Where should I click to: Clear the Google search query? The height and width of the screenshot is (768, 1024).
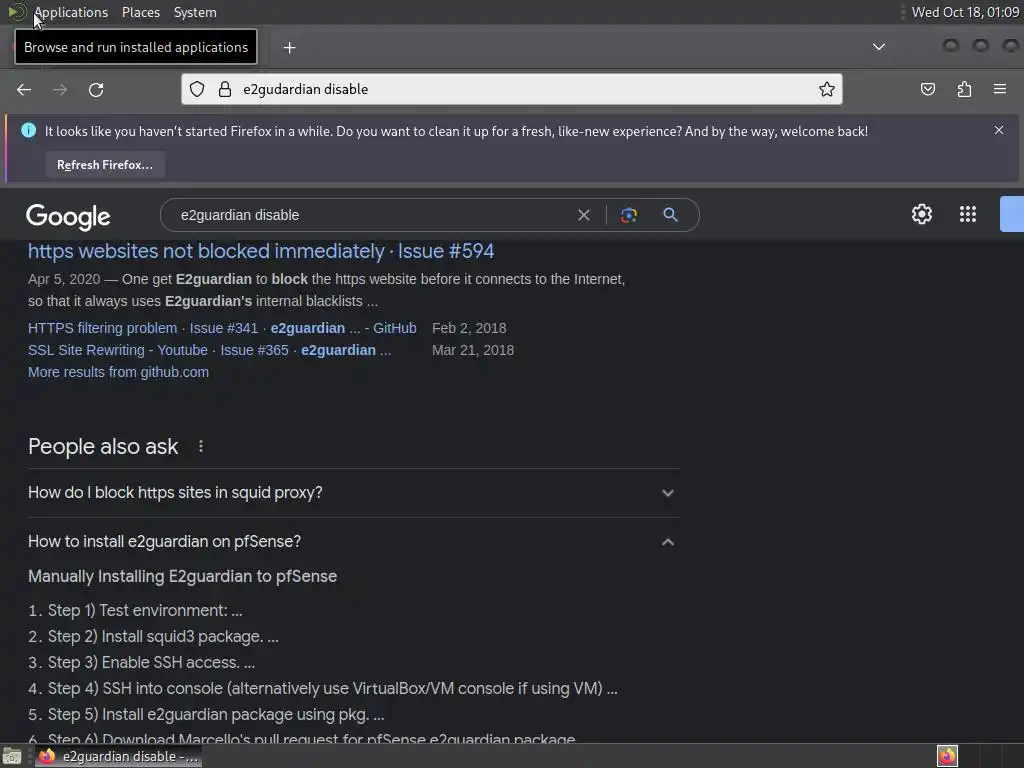[584, 215]
